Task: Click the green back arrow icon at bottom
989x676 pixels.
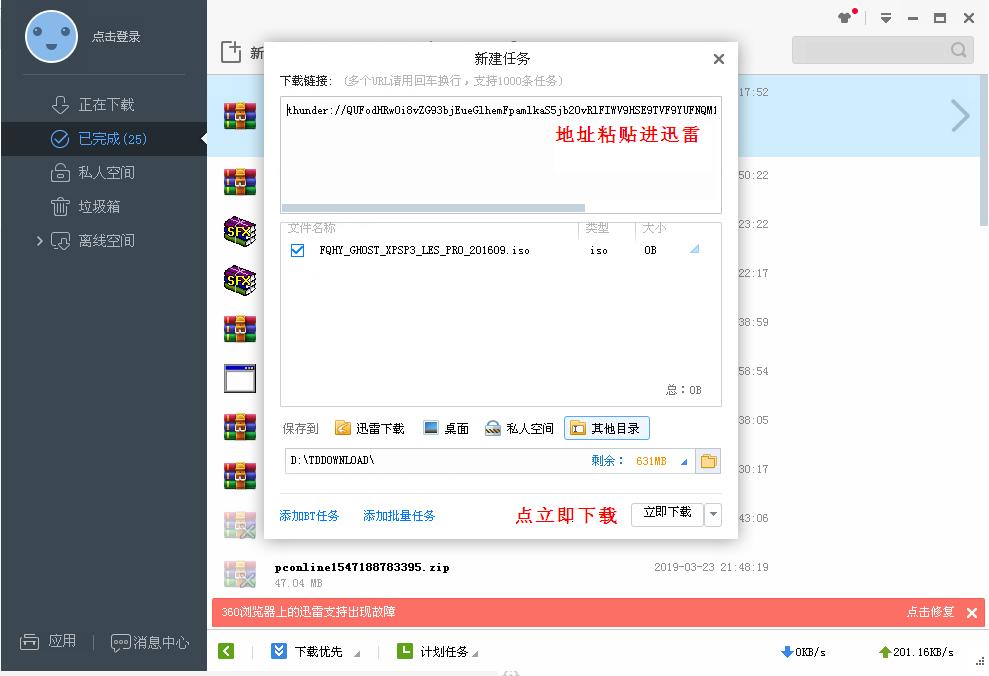Action: 226,651
